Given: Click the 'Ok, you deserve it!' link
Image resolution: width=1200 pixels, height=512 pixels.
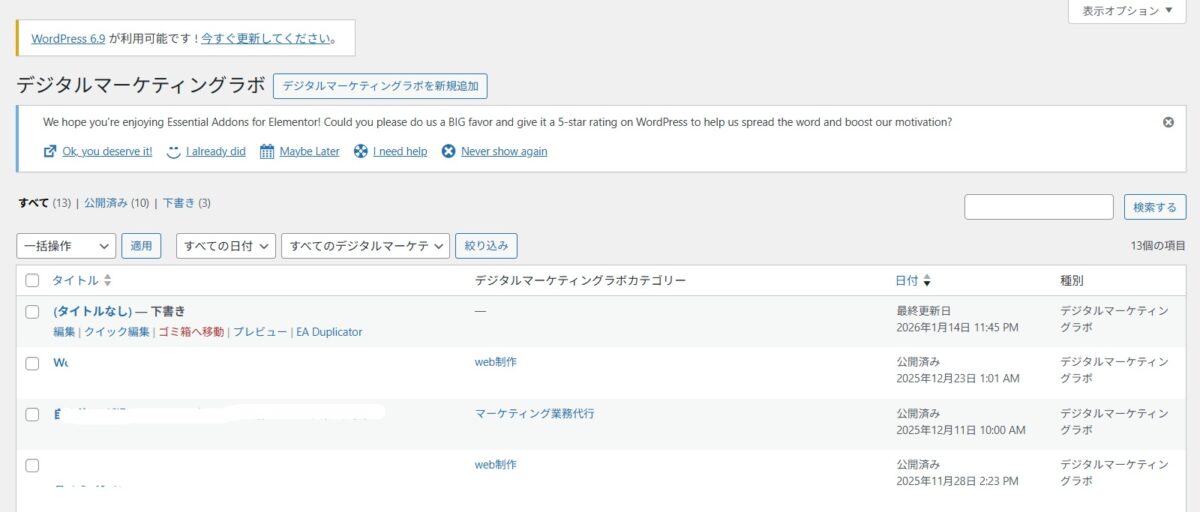Looking at the screenshot, I should coord(107,152).
